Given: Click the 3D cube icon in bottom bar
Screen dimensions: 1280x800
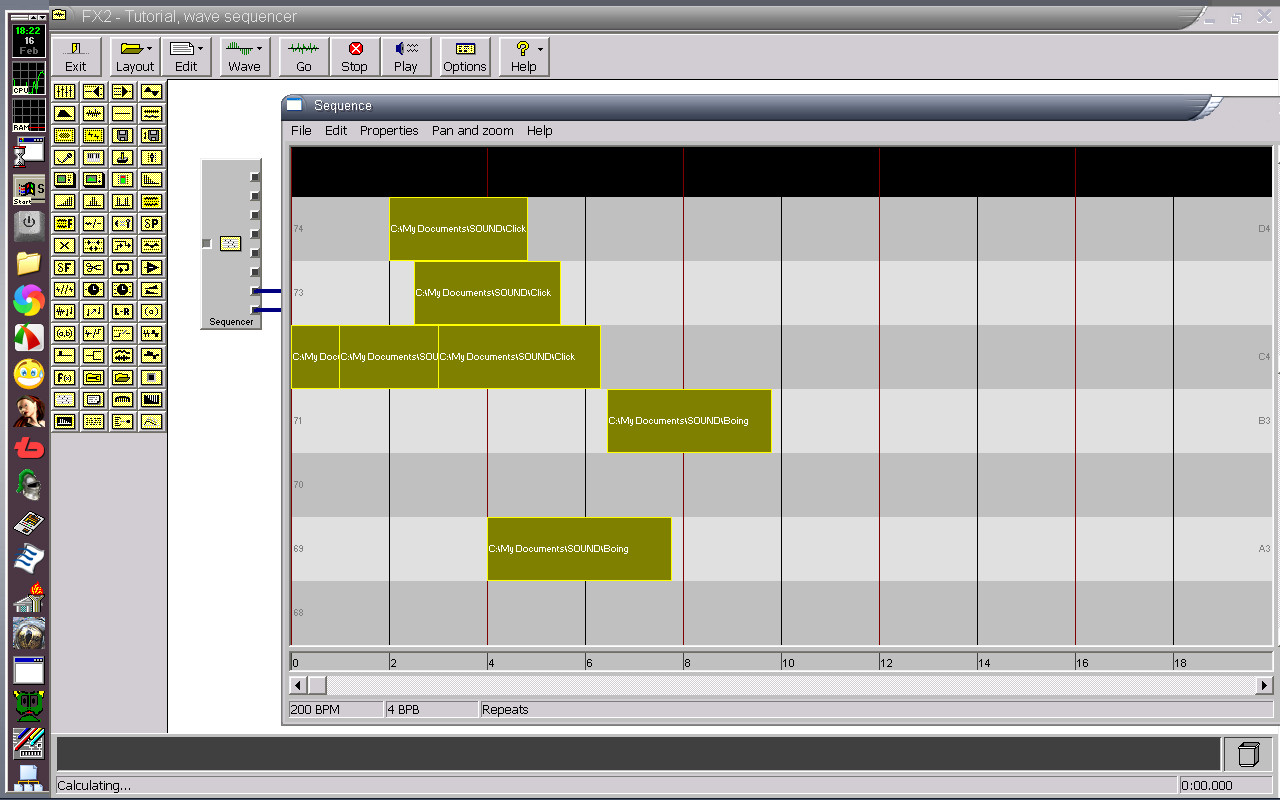Looking at the screenshot, I should (1247, 753).
